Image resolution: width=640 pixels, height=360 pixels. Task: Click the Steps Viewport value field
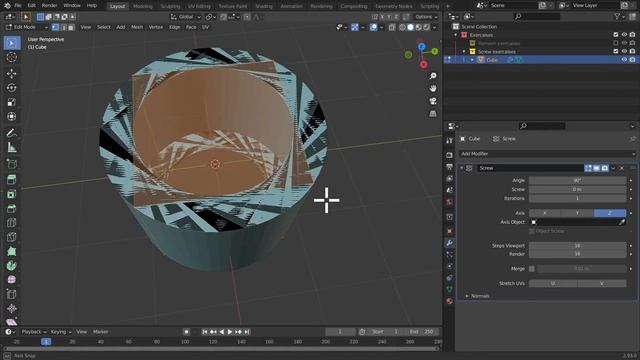[x=578, y=246]
